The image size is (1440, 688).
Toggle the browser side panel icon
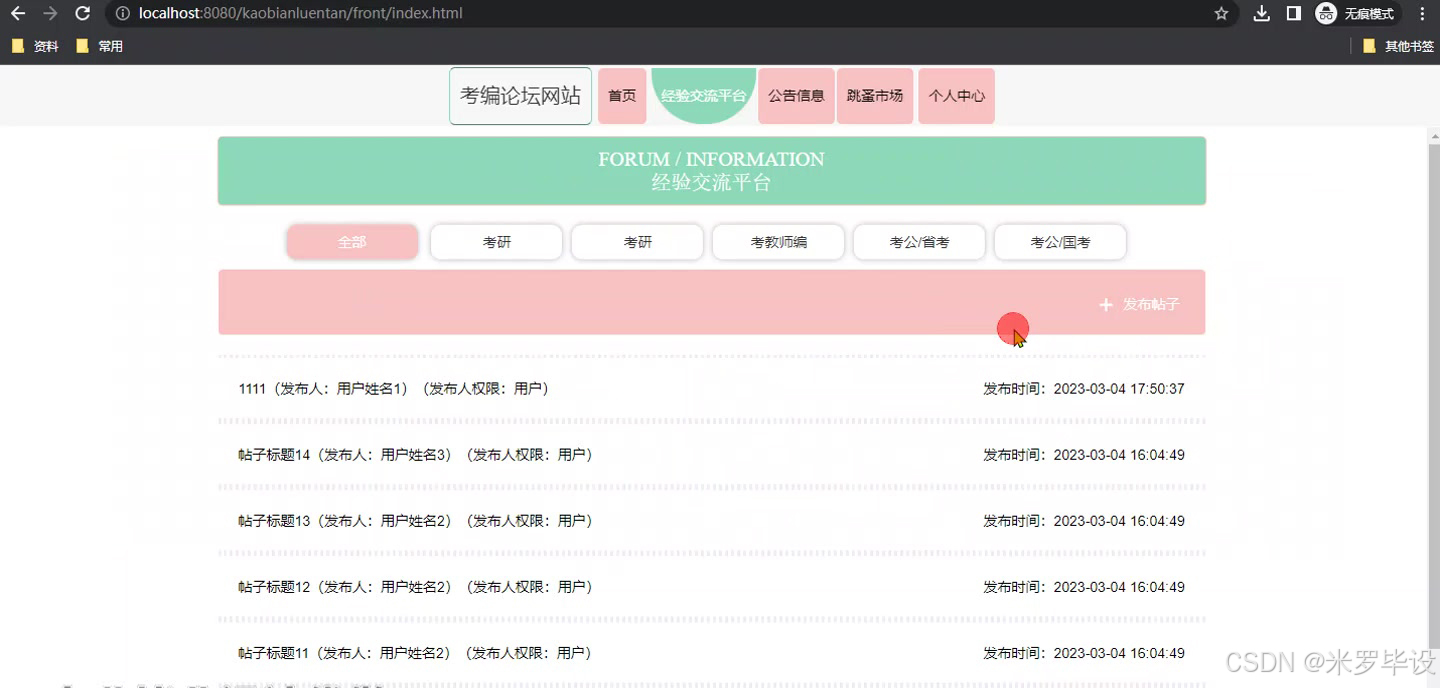click(x=1293, y=14)
